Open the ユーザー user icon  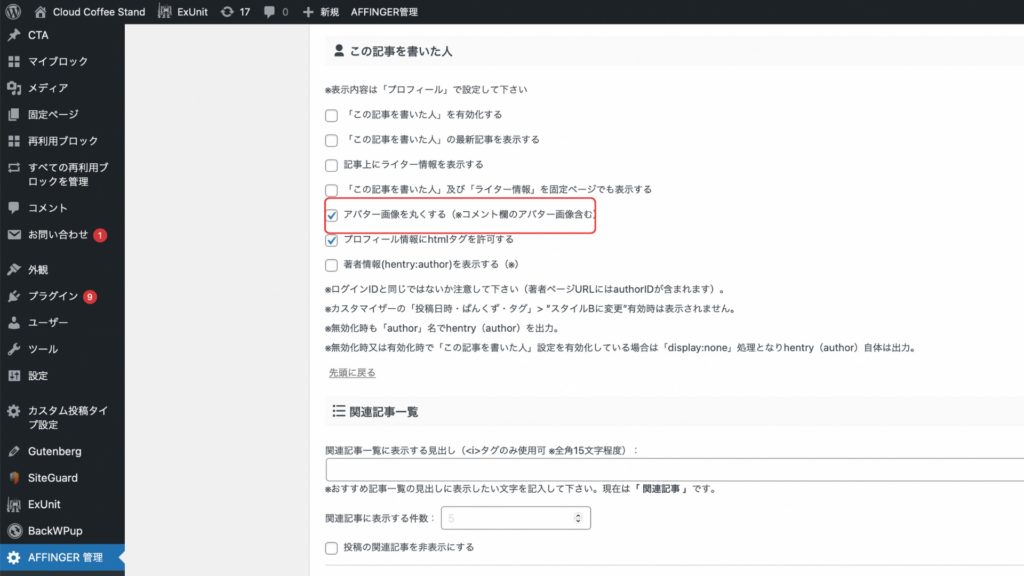(14, 323)
